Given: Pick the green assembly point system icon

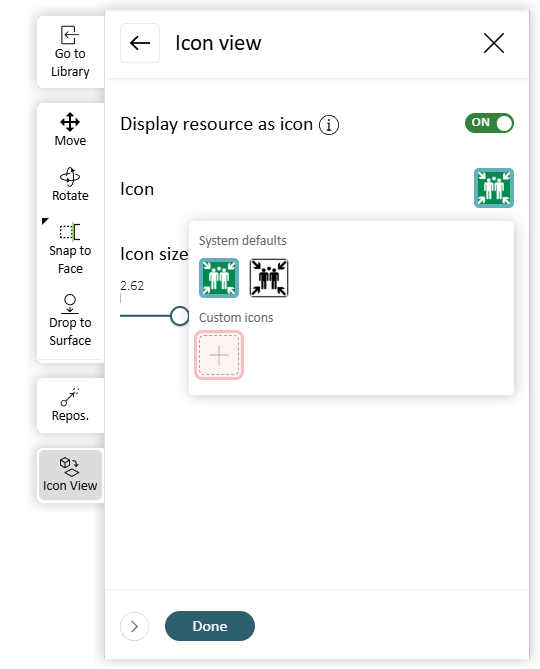Looking at the screenshot, I should click(219, 278).
